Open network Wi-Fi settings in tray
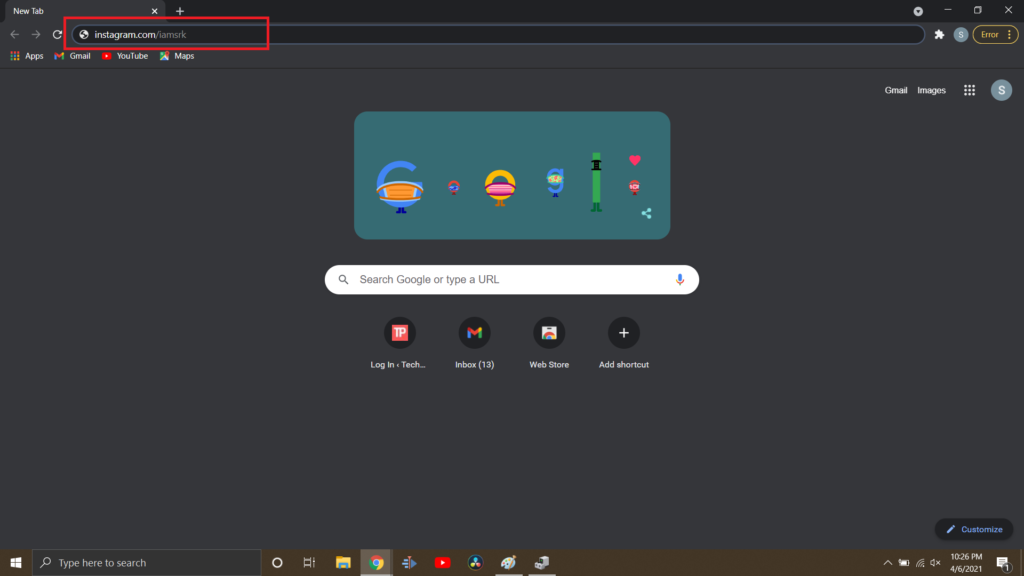Screen dimensions: 1024x576 click(920, 562)
